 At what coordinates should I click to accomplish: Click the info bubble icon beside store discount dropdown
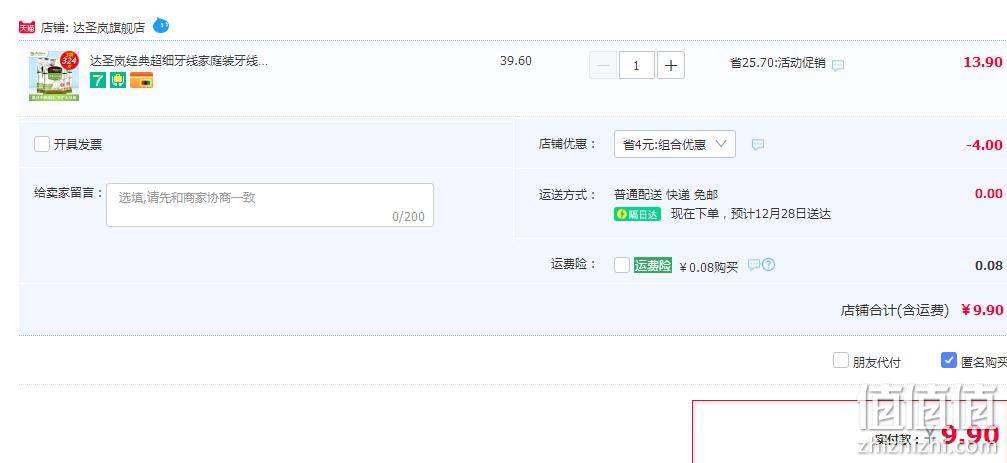758,144
